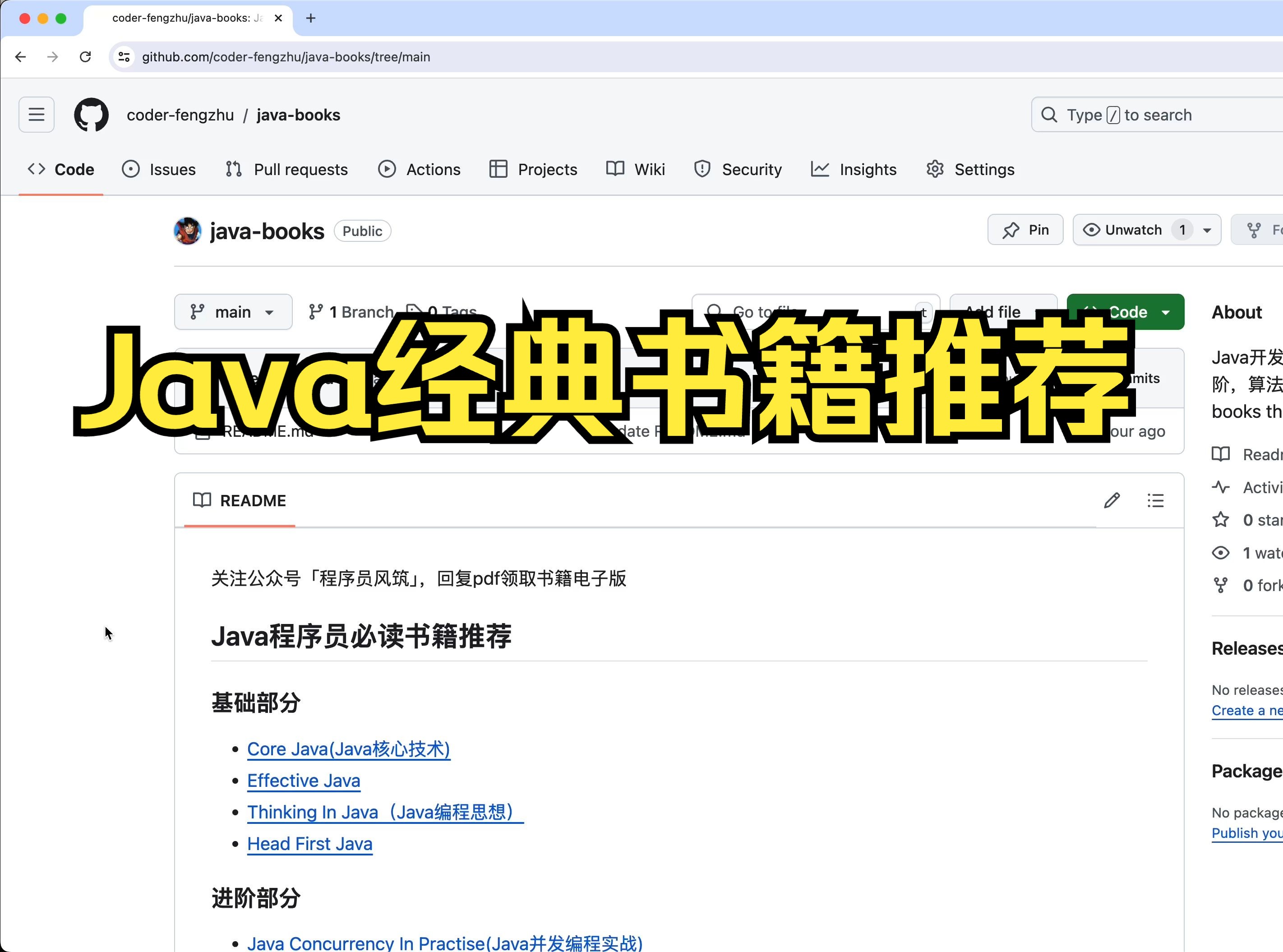Viewport: 1283px width, 952px height.
Task: Open the repository Settings tab
Action: point(971,170)
